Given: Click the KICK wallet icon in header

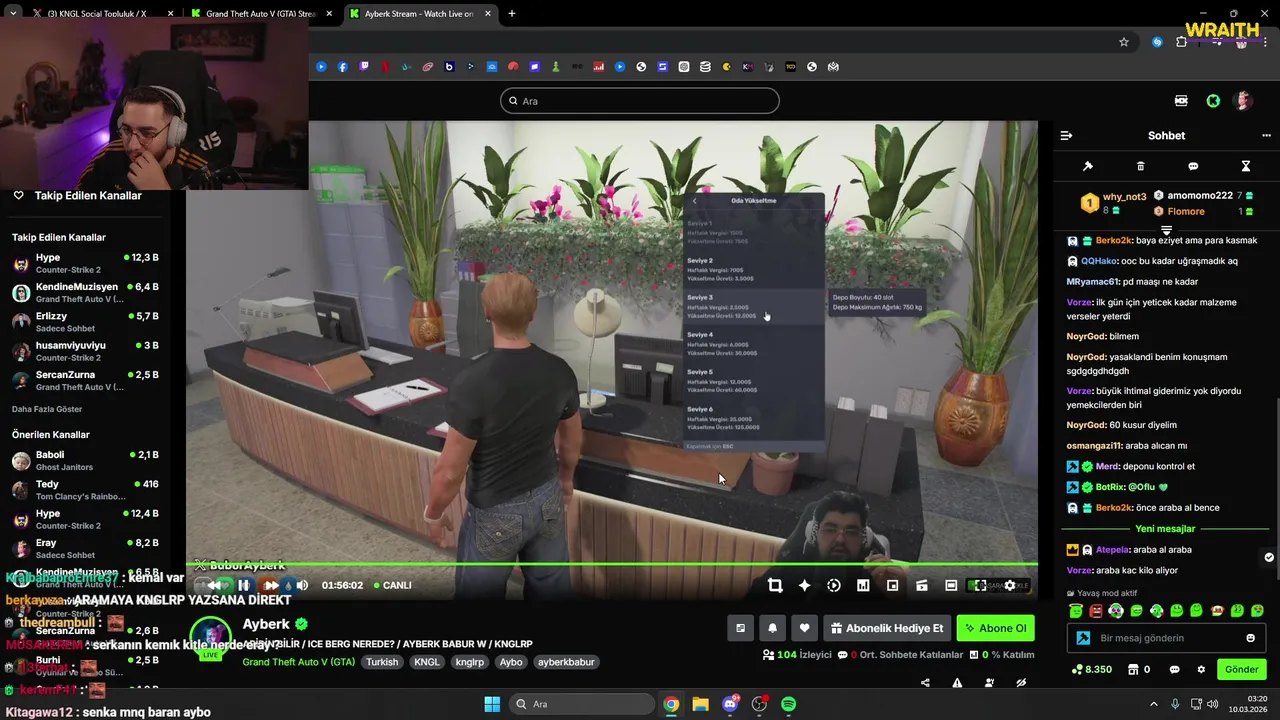Looking at the screenshot, I should [1181, 101].
